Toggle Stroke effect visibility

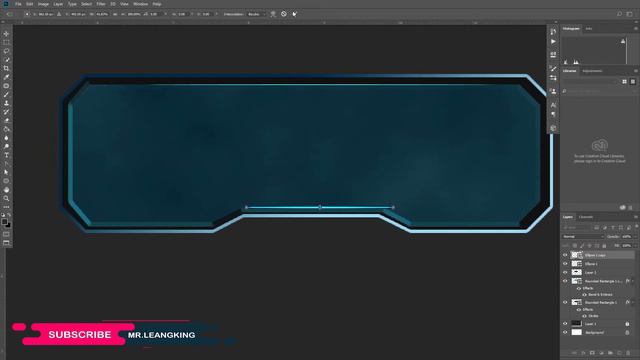pos(584,316)
